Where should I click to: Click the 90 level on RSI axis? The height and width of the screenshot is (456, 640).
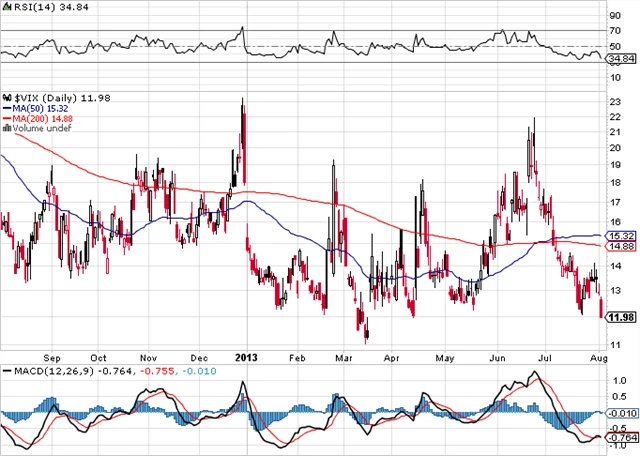(616, 16)
